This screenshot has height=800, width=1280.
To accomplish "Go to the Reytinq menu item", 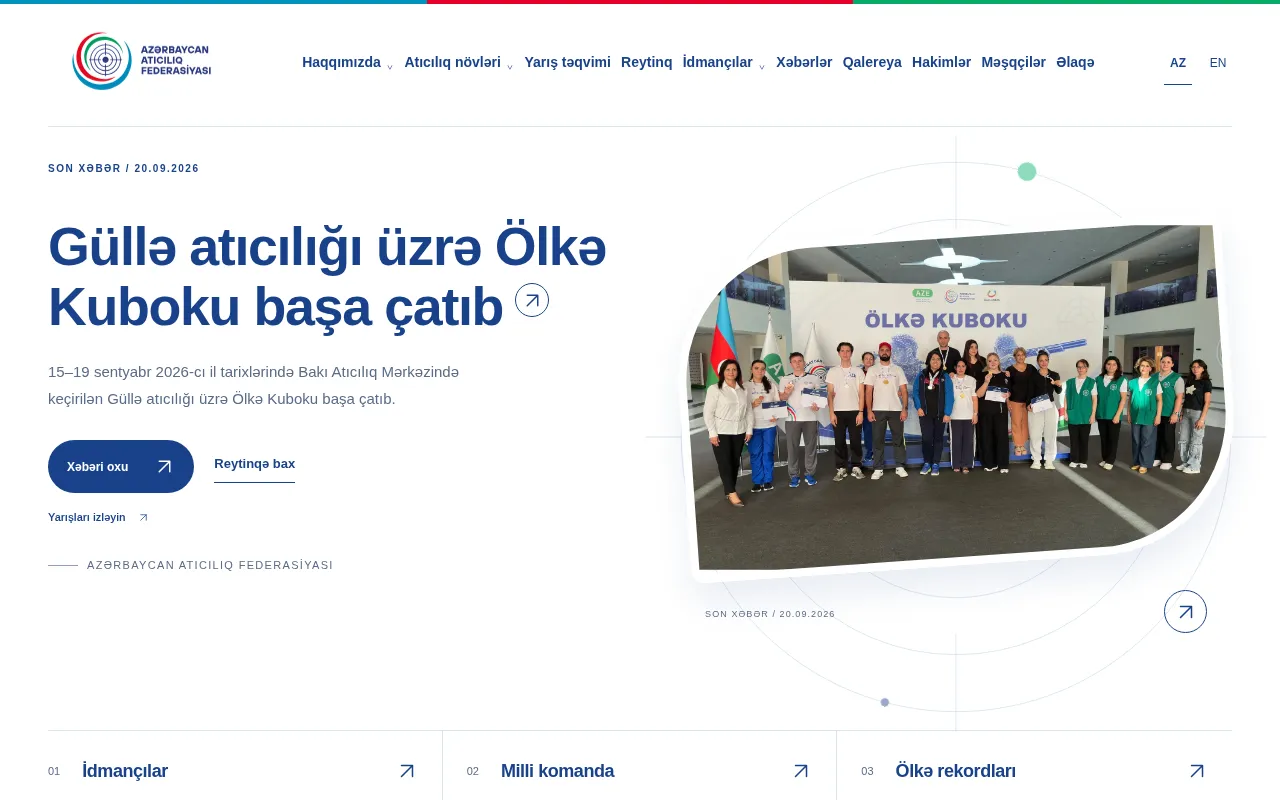I will pyautogui.click(x=647, y=62).
